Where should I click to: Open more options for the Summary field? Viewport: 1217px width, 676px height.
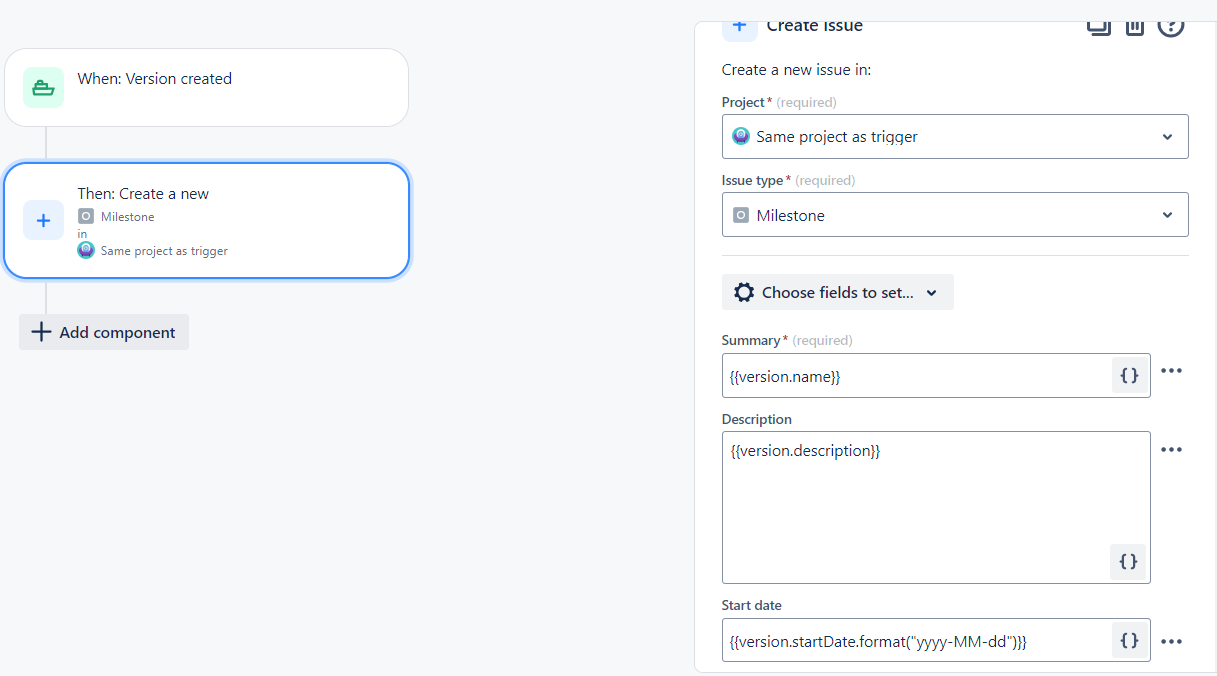(1171, 371)
